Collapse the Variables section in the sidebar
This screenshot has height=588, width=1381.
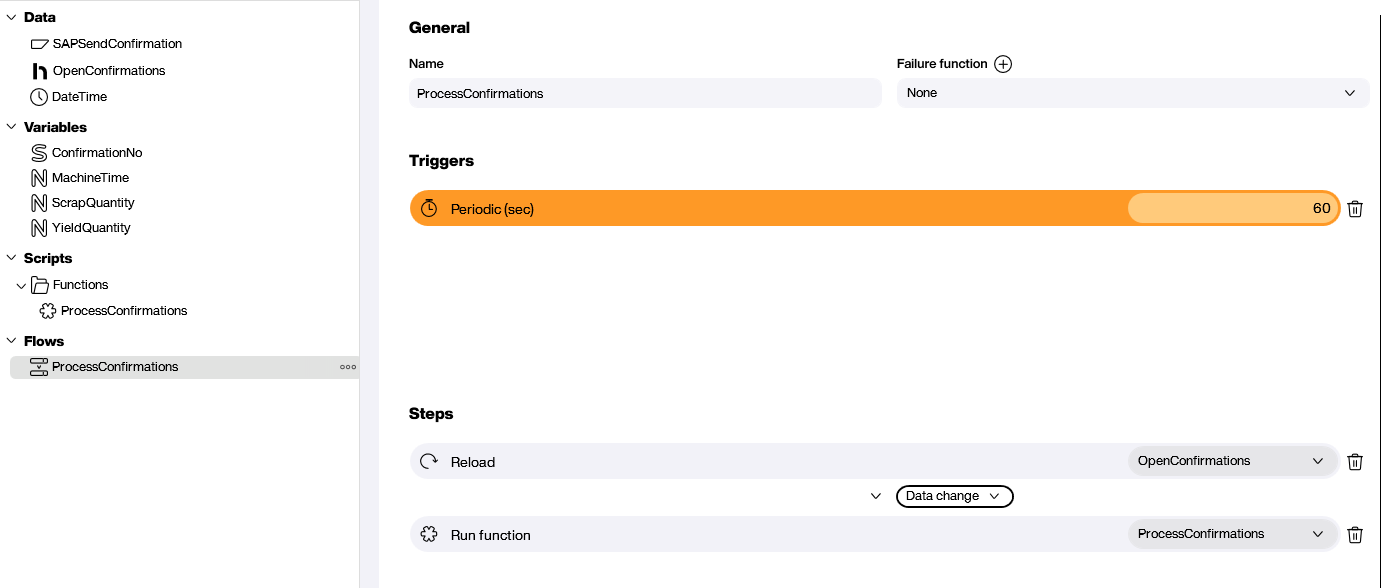coord(9,127)
